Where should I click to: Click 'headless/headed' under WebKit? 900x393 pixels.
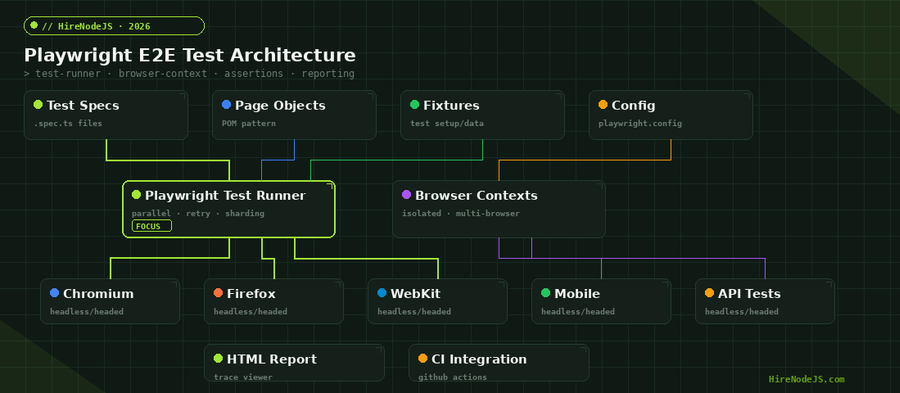(414, 312)
